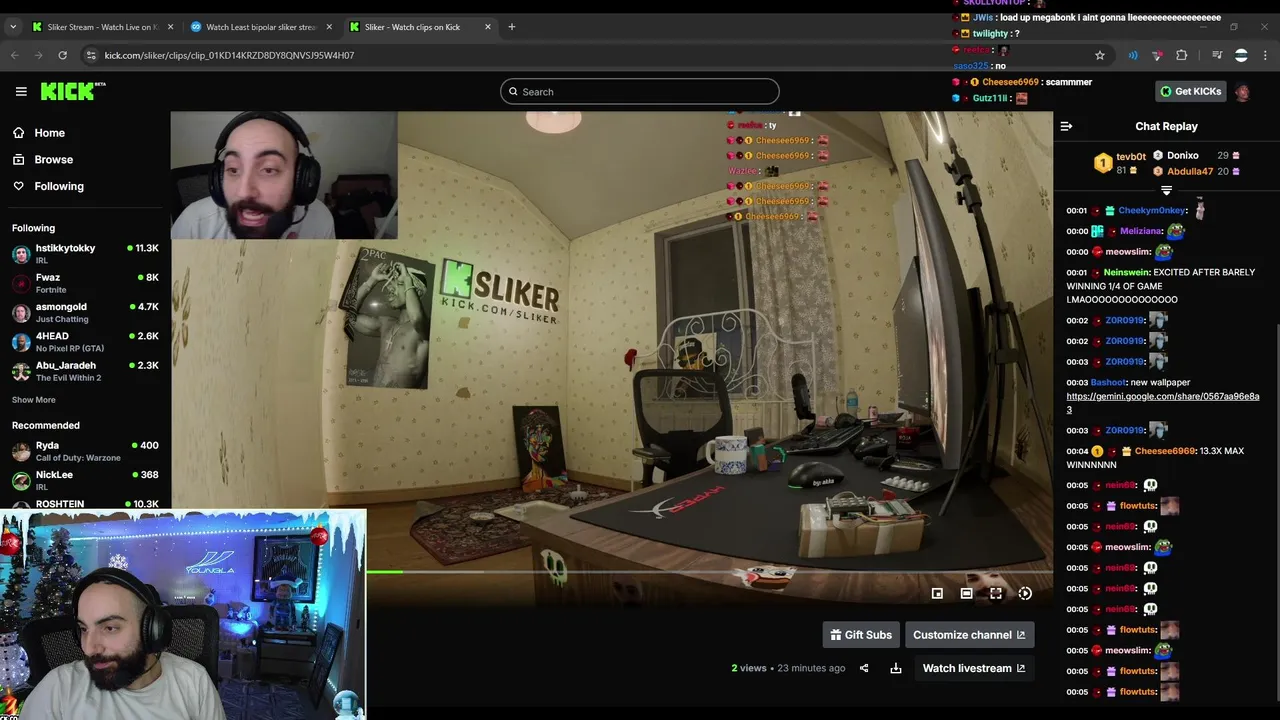Image resolution: width=1280 pixels, height=720 pixels.
Task: Open the blue sound-wave extension icon
Action: click(1133, 55)
